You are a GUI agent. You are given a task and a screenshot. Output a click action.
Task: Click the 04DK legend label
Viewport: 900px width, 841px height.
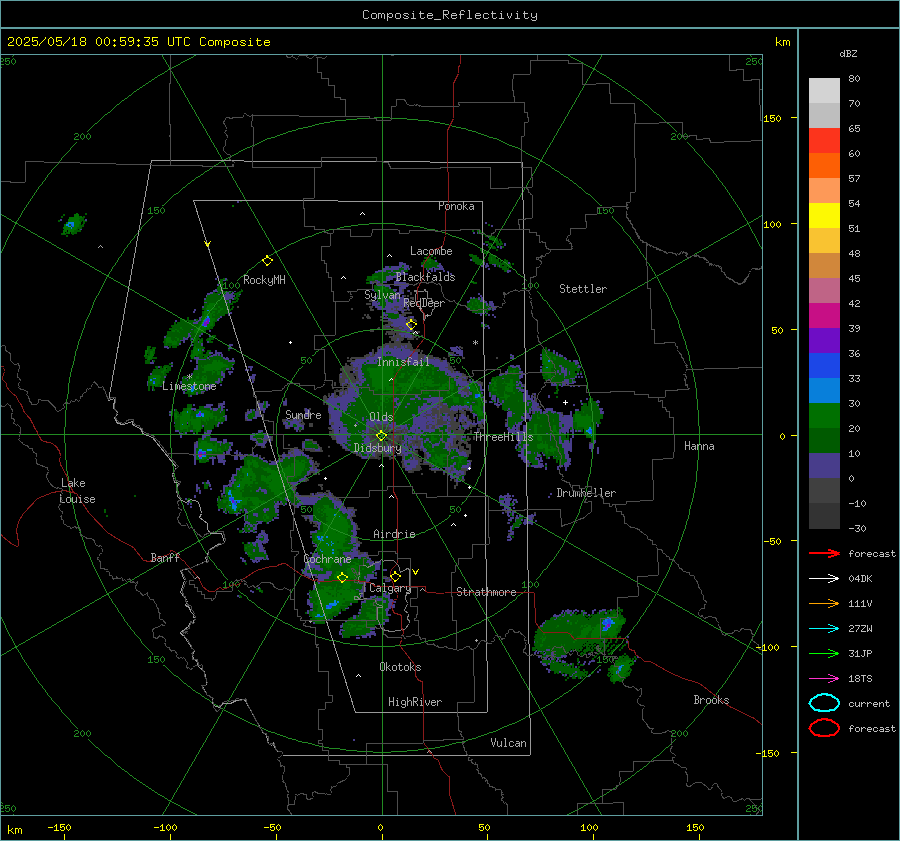tap(860, 579)
